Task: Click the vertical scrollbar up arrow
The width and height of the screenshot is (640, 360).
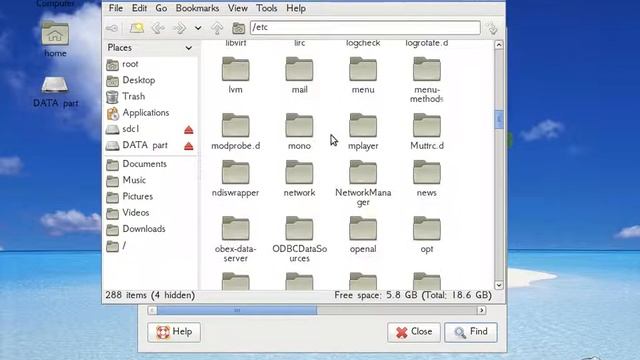Action: click(499, 44)
